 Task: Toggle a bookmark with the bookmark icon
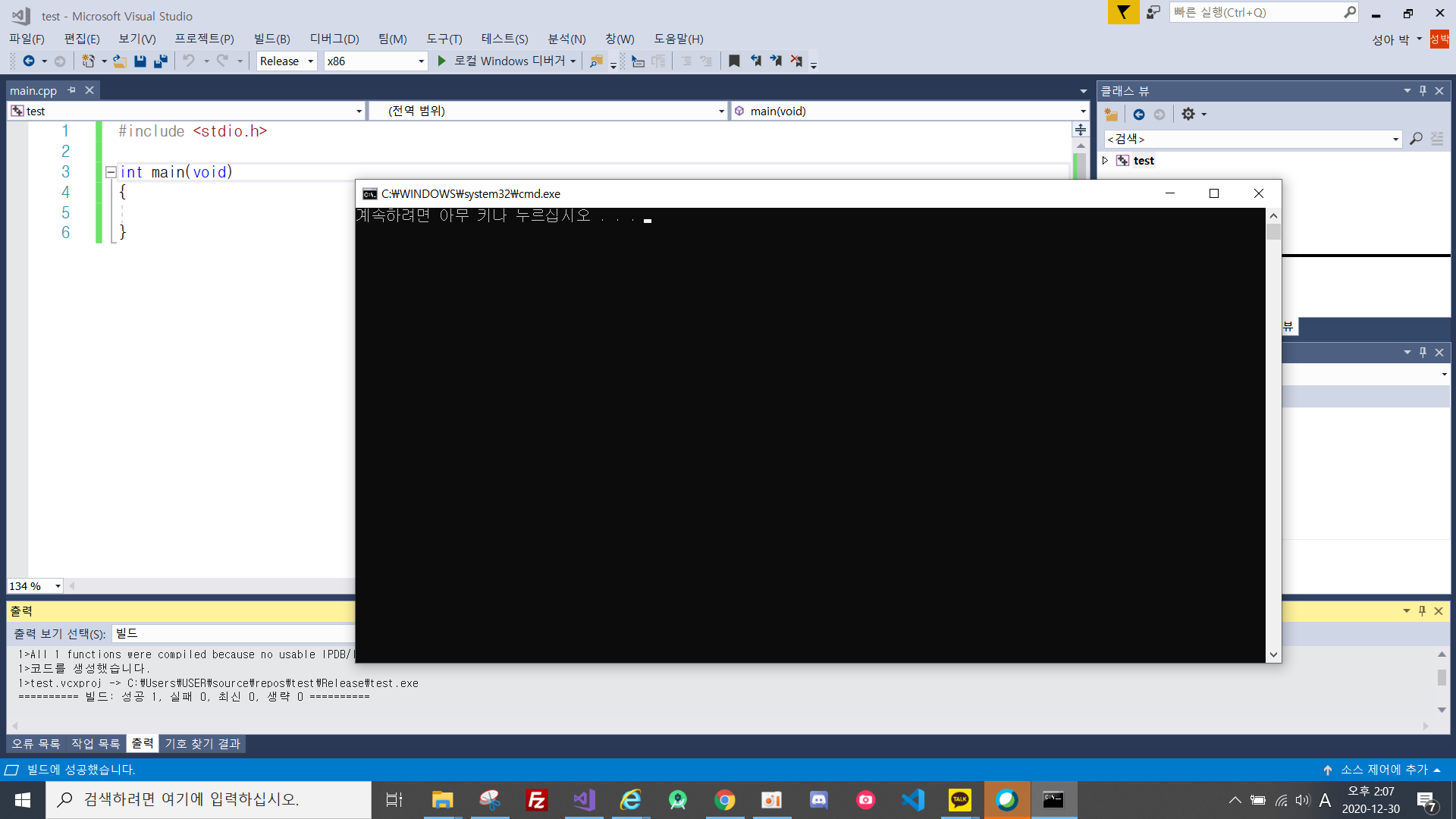pyautogui.click(x=733, y=61)
